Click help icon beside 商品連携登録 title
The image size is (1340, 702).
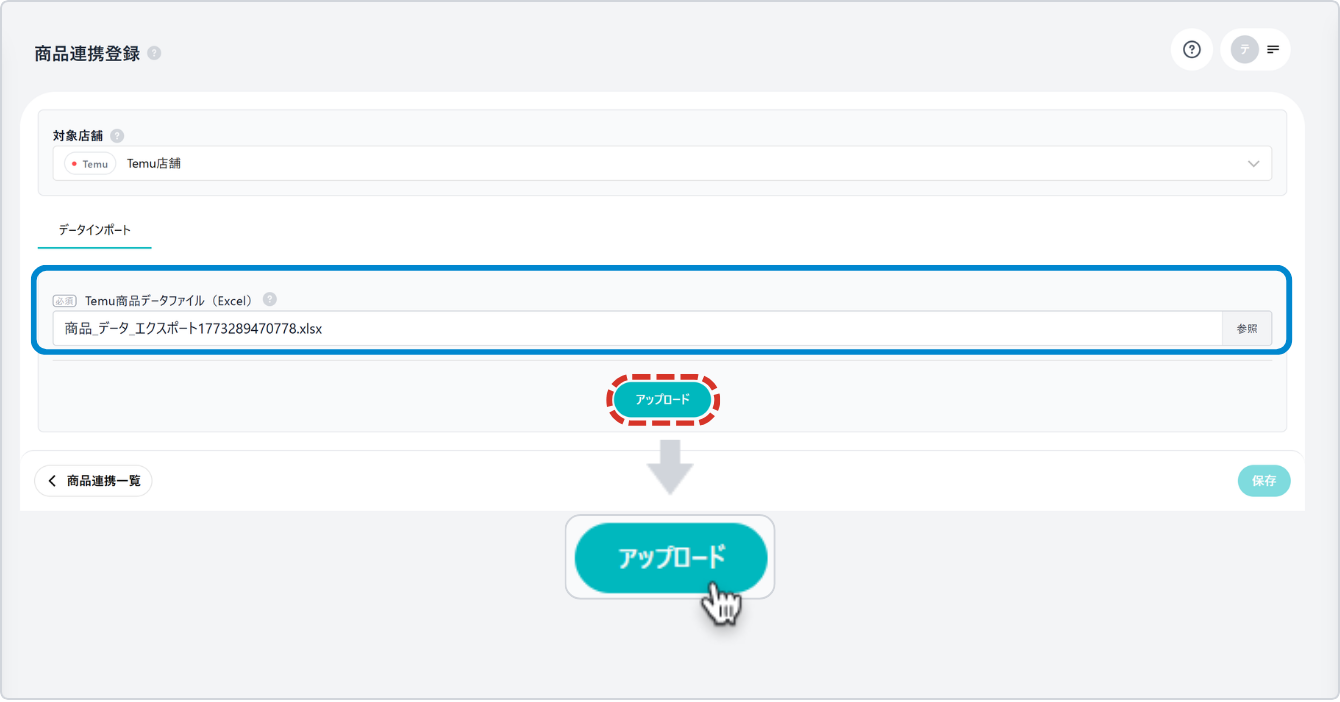pyautogui.click(x=154, y=54)
